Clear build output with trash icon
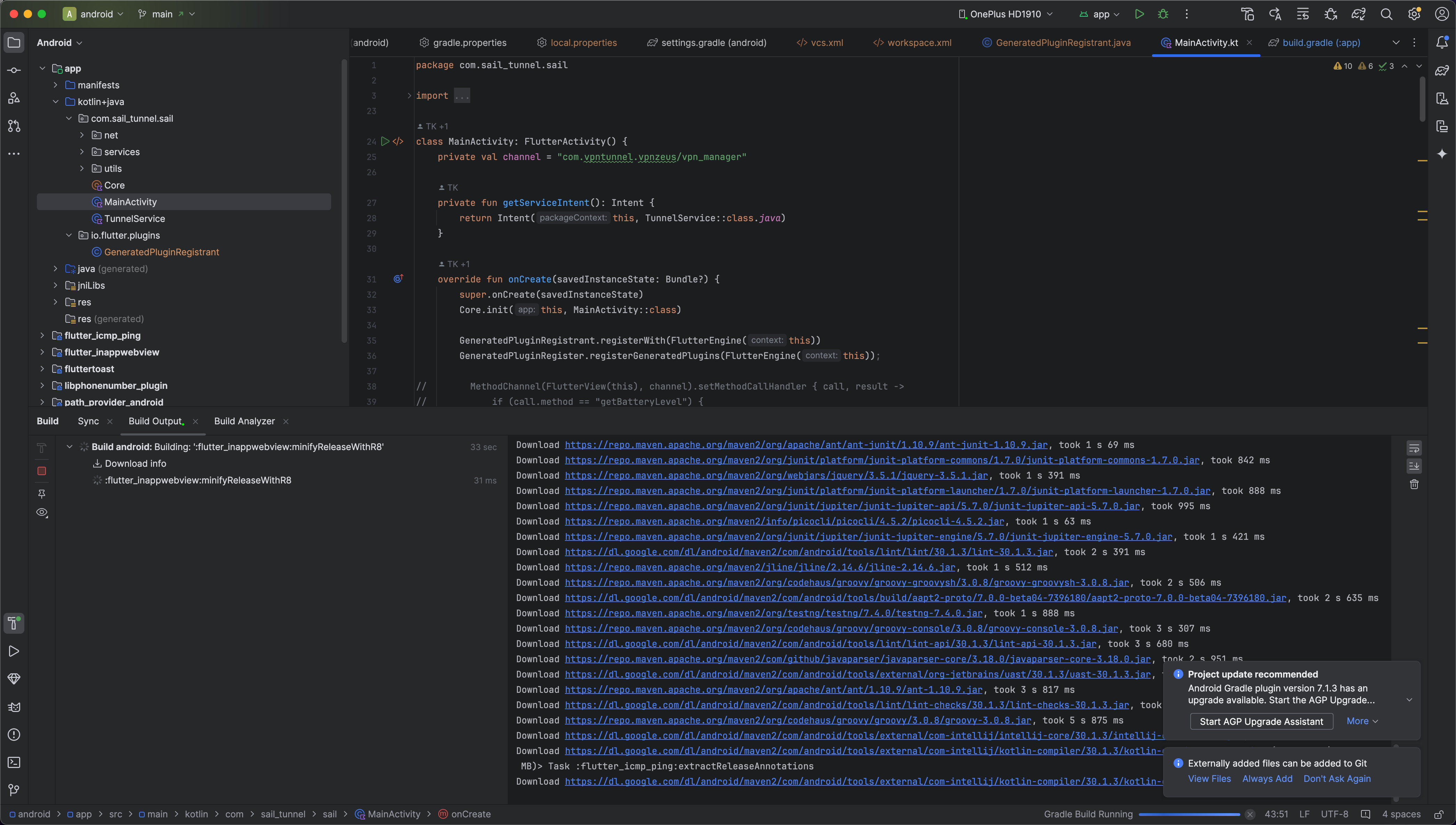The width and height of the screenshot is (1456, 825). [x=1414, y=484]
